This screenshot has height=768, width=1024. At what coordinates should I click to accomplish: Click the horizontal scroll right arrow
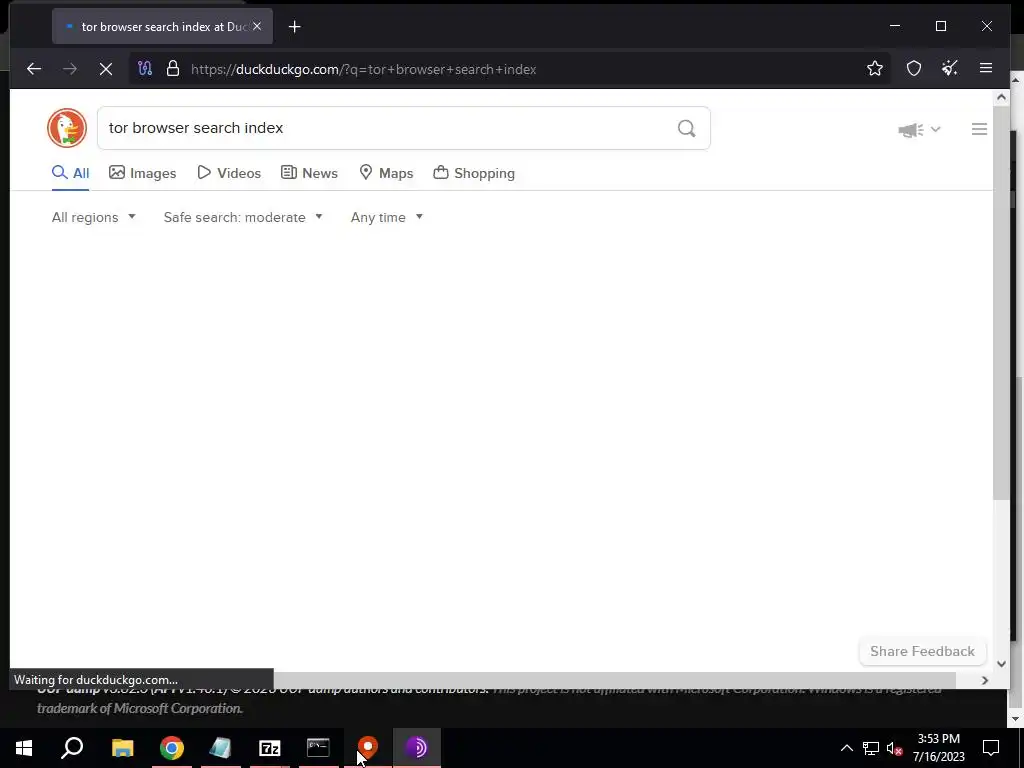(x=985, y=680)
